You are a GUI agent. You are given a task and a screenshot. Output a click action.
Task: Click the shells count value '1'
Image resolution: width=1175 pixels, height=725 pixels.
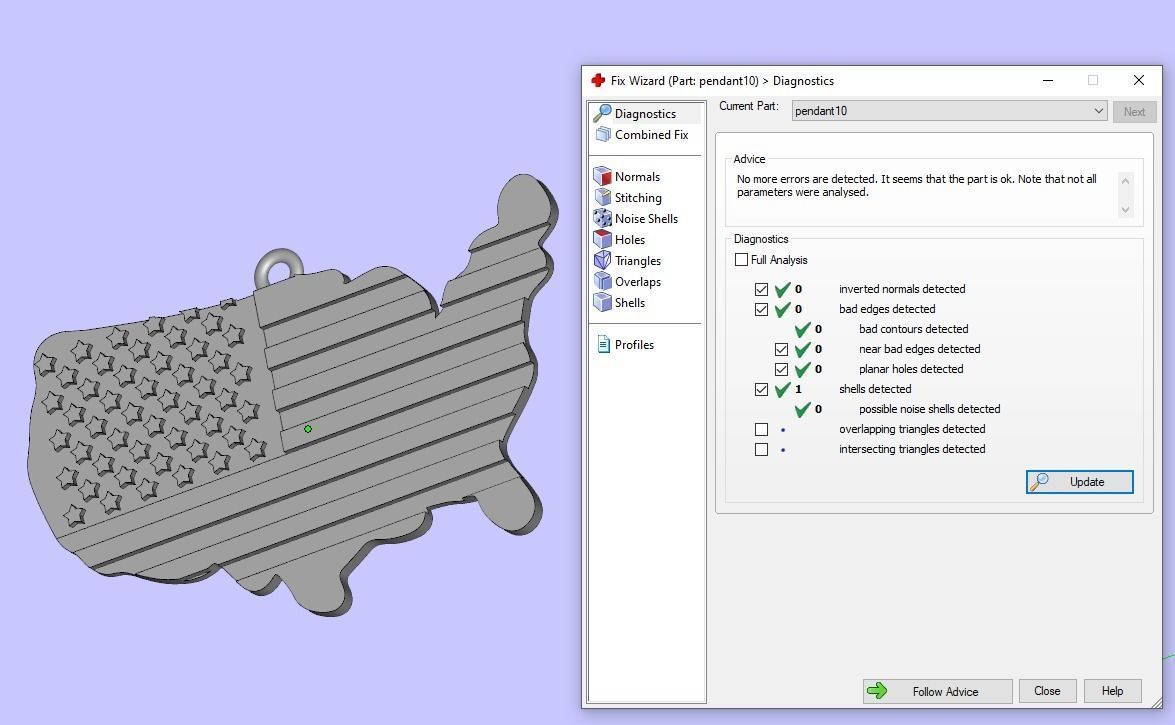click(798, 389)
